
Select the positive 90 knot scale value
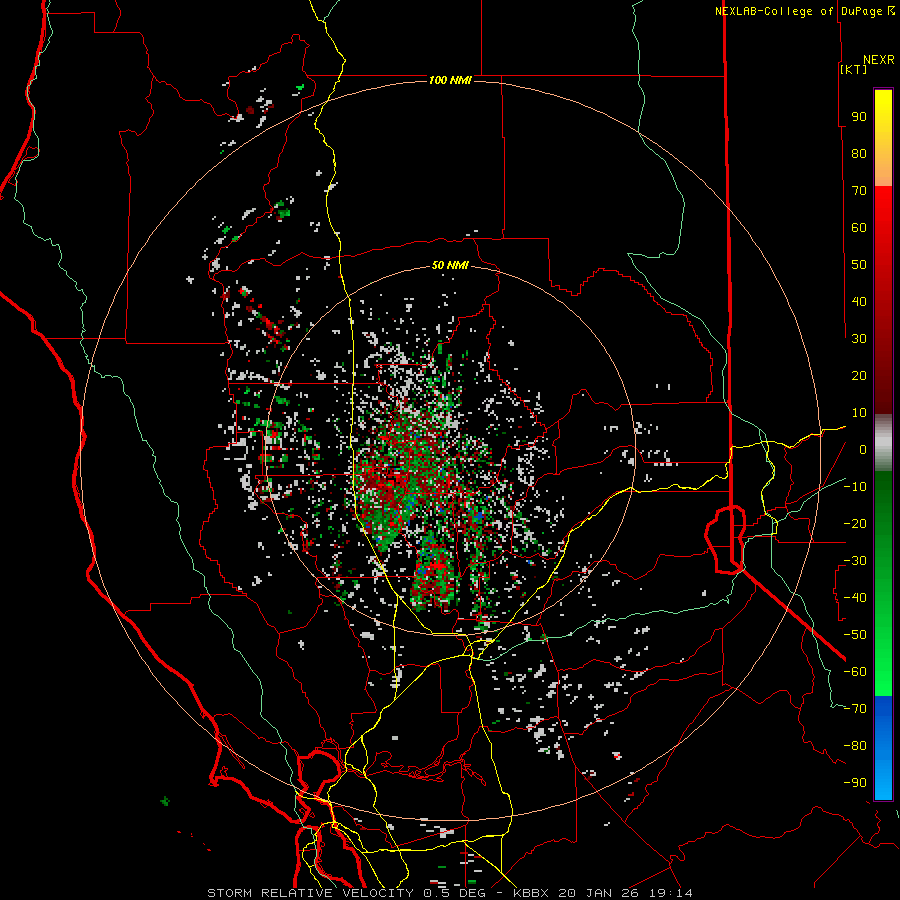[859, 117]
